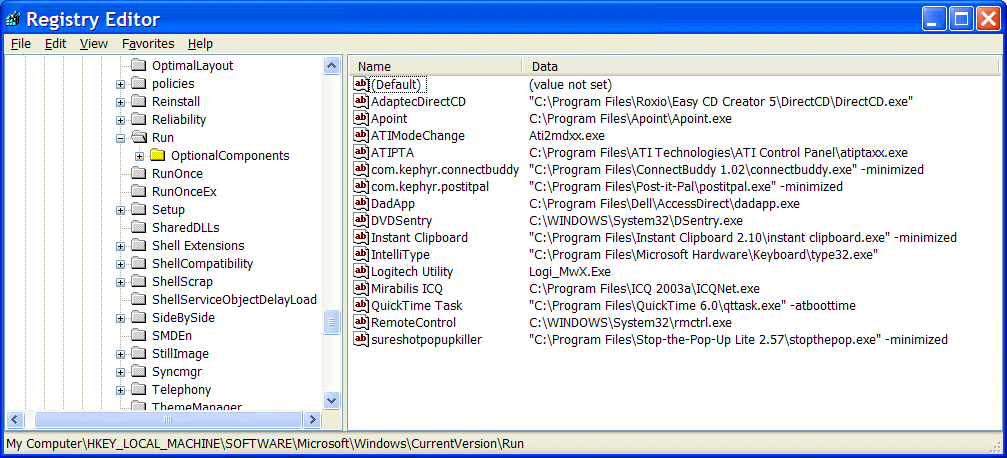1007x458 pixels.
Task: Click the tree scroll down arrow
Action: [331, 400]
